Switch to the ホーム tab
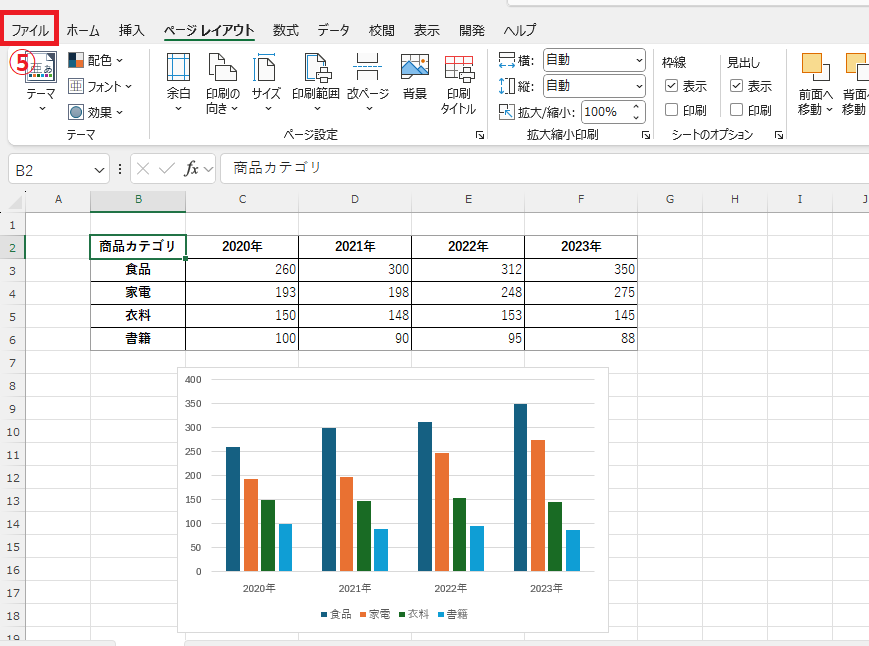This screenshot has height=646, width=869. point(83,30)
